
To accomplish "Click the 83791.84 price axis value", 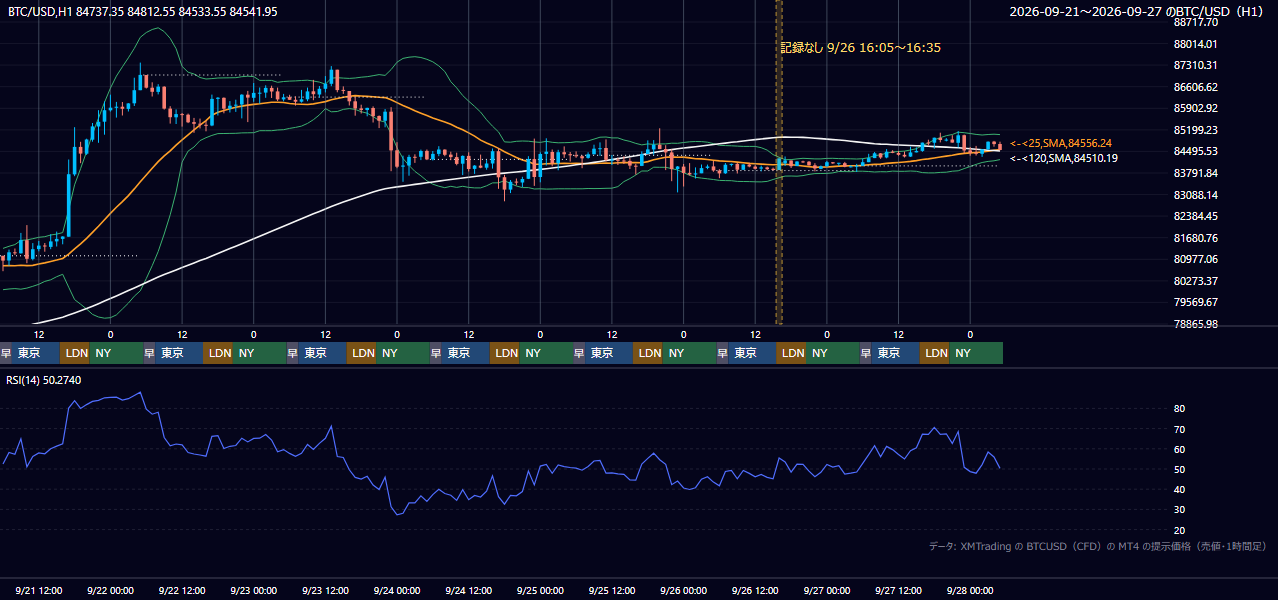I will tap(1195, 173).
